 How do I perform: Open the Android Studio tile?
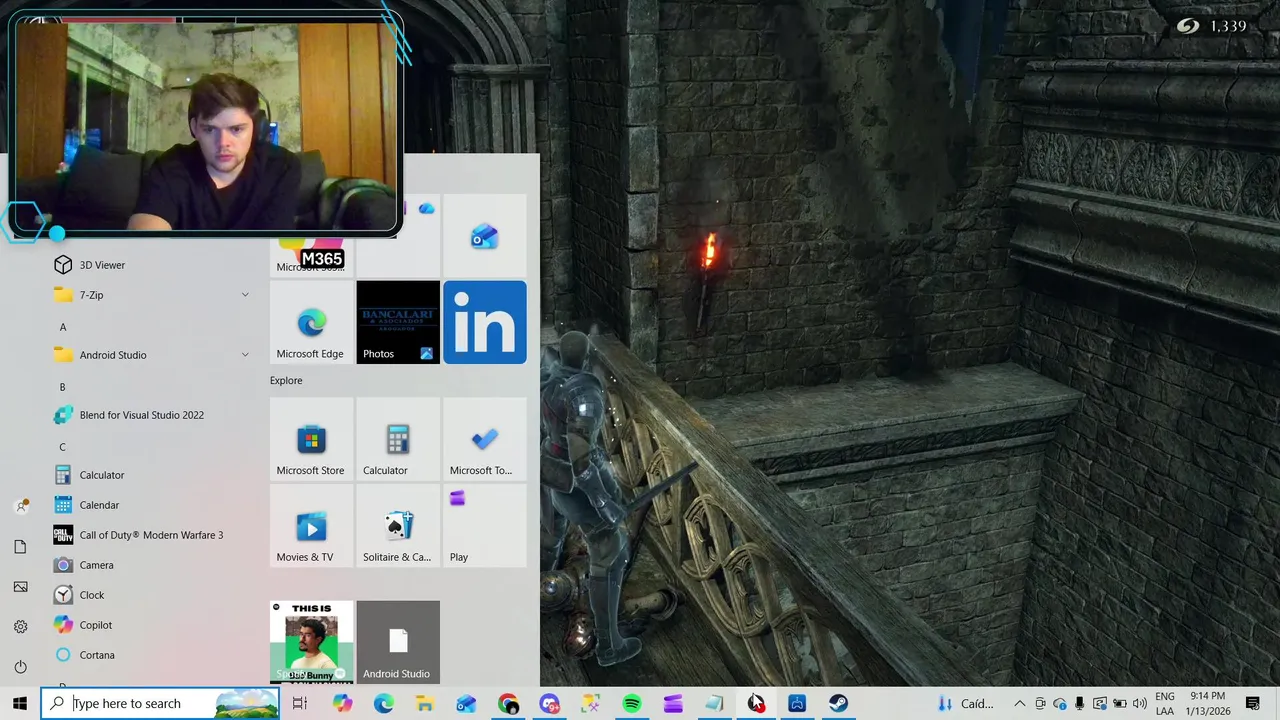coord(398,642)
